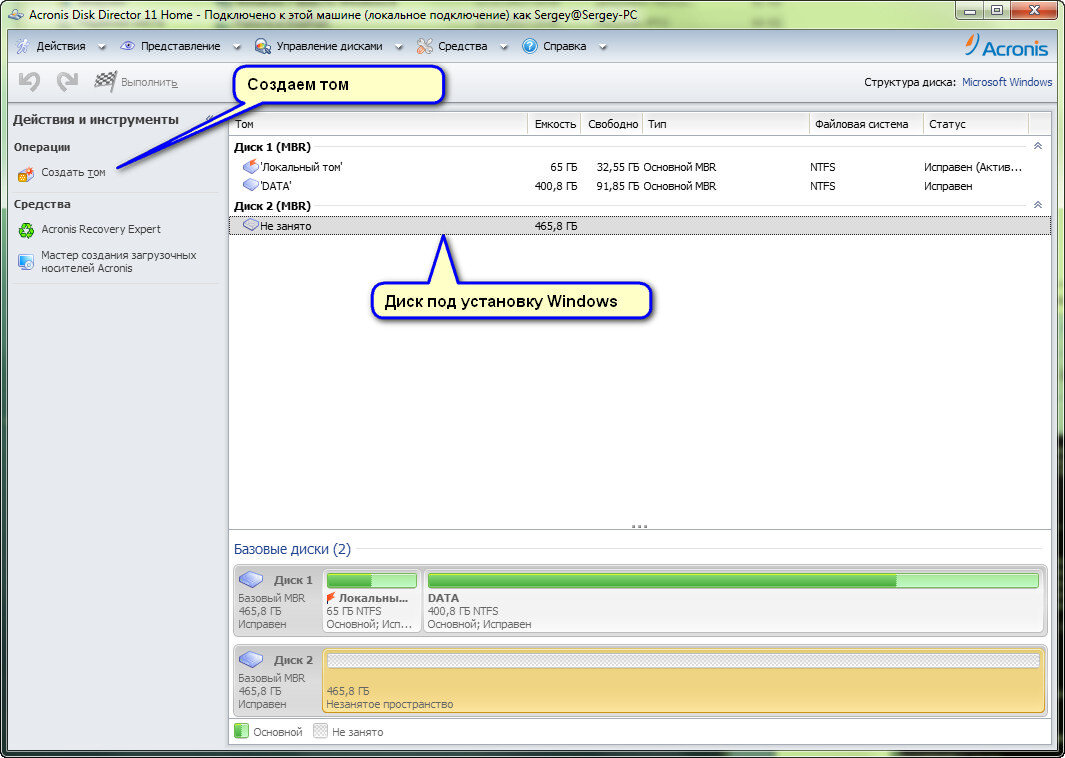Click the 'DATA' volume icon in list

pyautogui.click(x=251, y=185)
